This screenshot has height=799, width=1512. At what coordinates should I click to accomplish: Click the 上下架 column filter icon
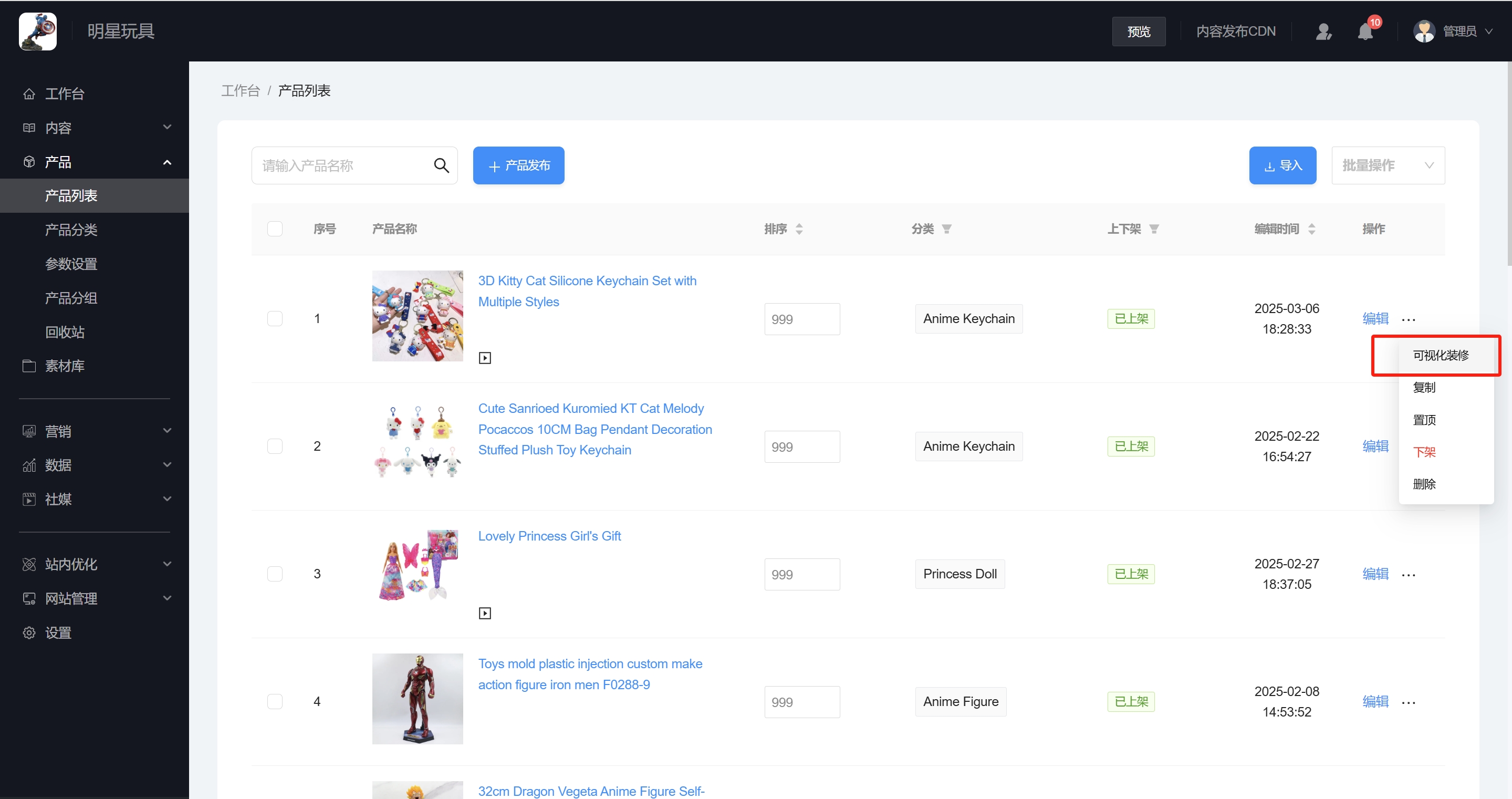1153,229
